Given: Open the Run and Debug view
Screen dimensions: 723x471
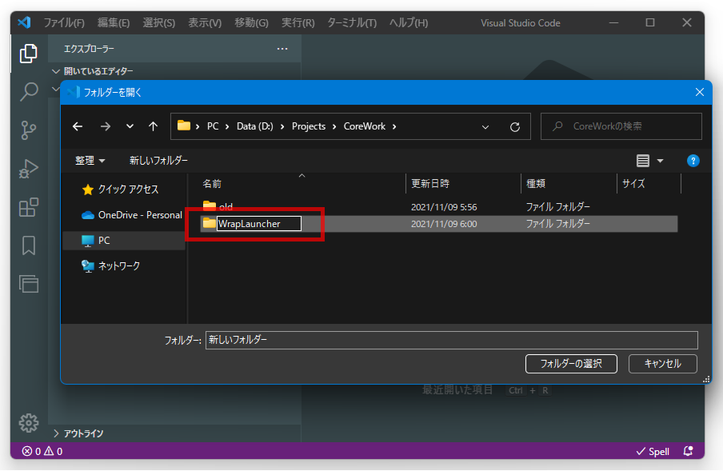Looking at the screenshot, I should (x=29, y=168).
